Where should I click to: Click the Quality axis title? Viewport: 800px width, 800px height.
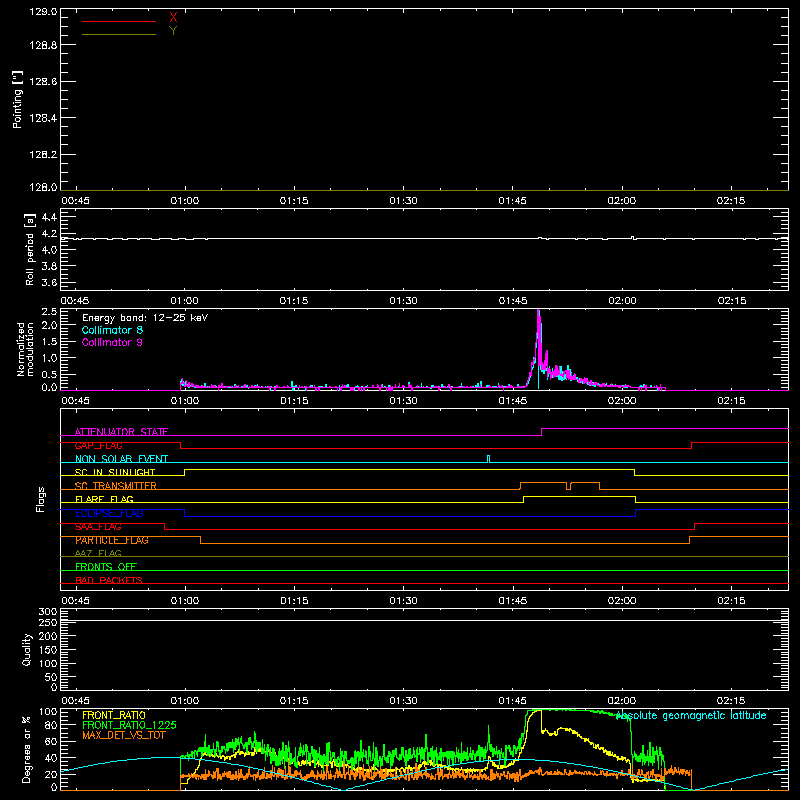27,649
